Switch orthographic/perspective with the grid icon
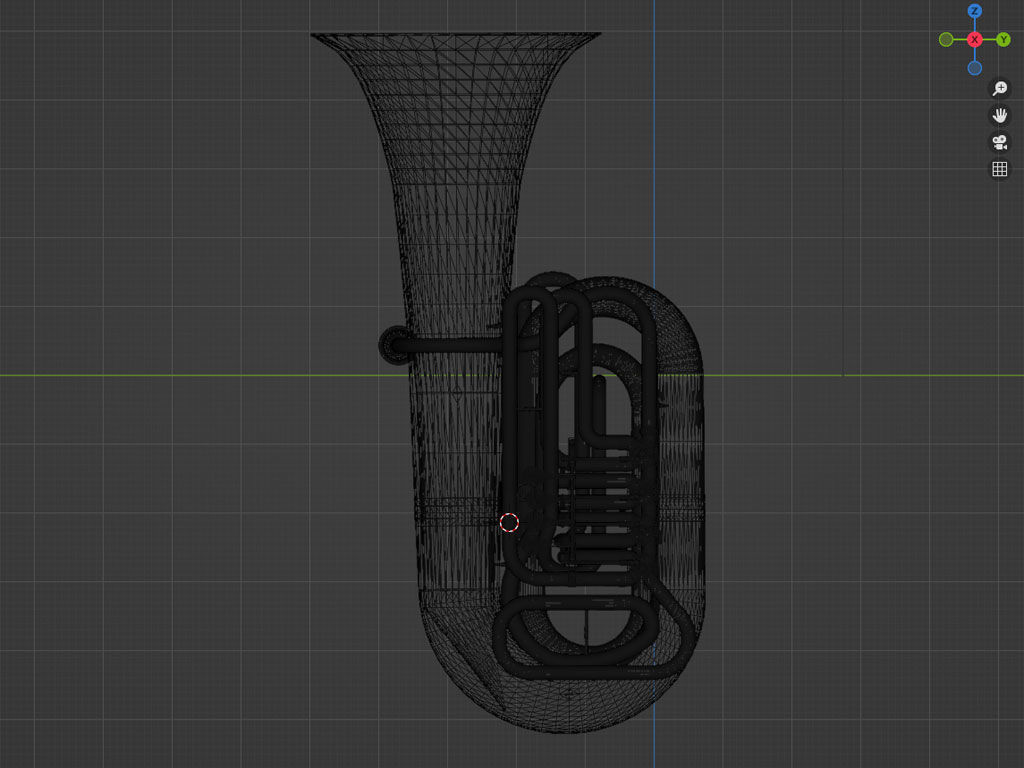This screenshot has width=1024, height=768. pyautogui.click(x=1000, y=170)
